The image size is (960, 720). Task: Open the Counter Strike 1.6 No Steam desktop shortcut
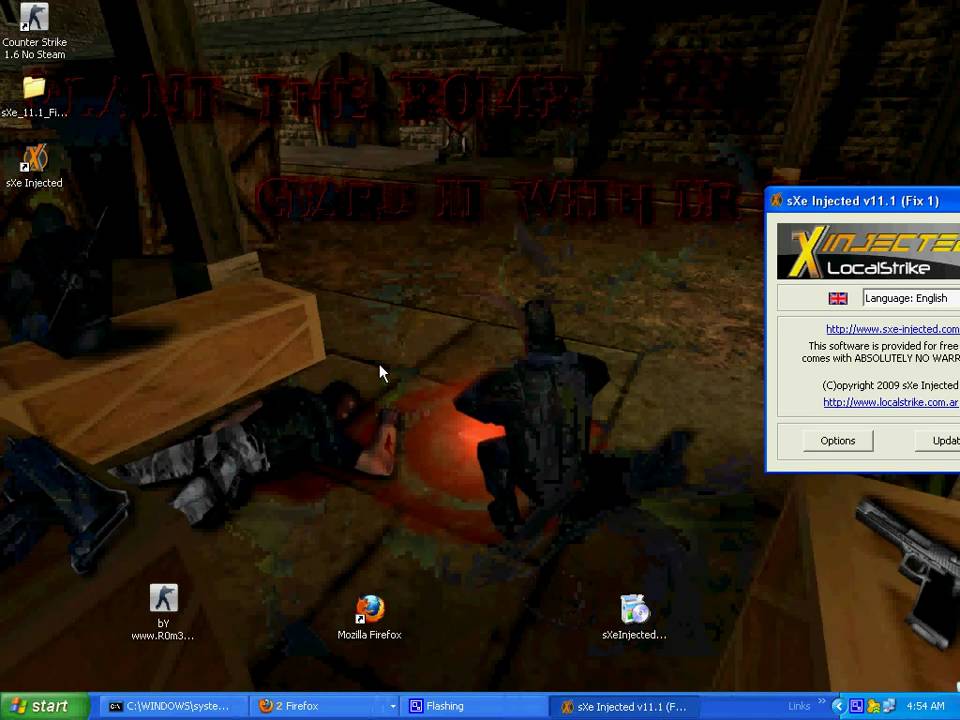(x=34, y=31)
